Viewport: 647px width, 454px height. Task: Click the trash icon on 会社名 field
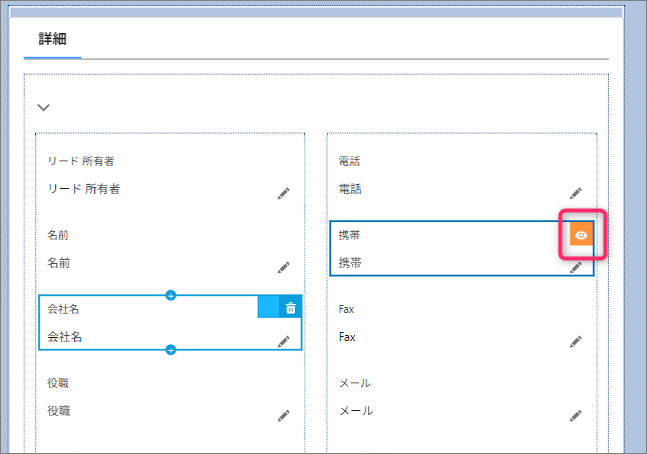(x=290, y=308)
